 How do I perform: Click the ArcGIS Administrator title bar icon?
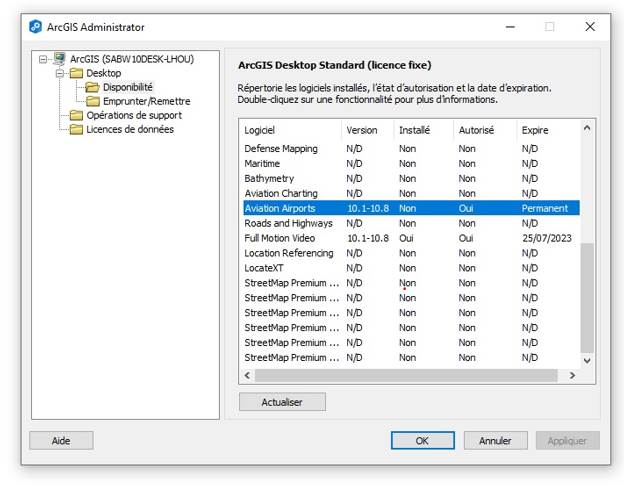click(35, 27)
